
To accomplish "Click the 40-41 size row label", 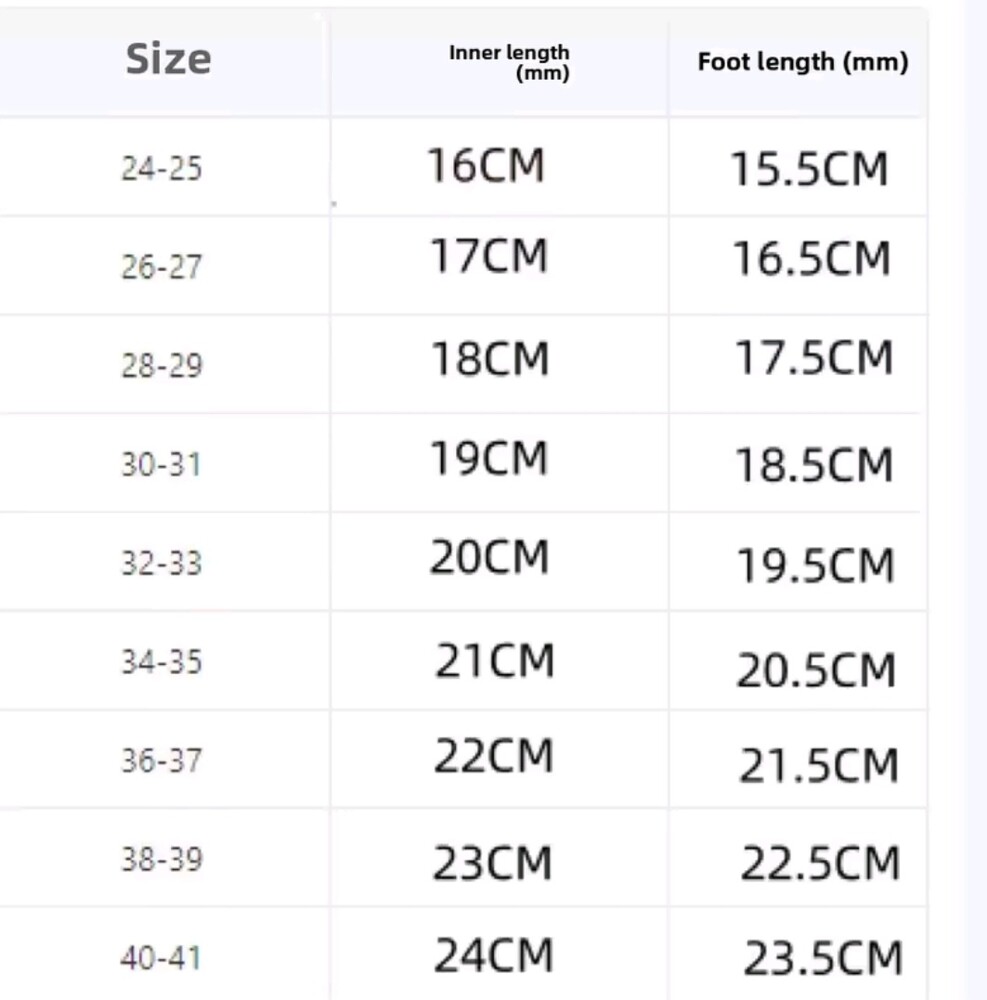I will coord(161,959).
